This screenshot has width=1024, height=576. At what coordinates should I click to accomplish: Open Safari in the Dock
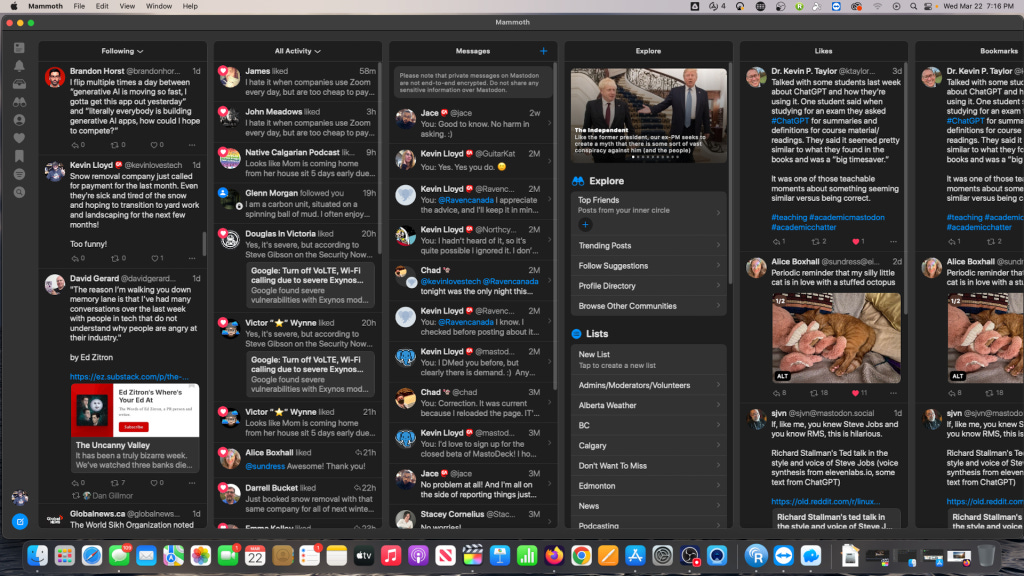pyautogui.click(x=91, y=556)
